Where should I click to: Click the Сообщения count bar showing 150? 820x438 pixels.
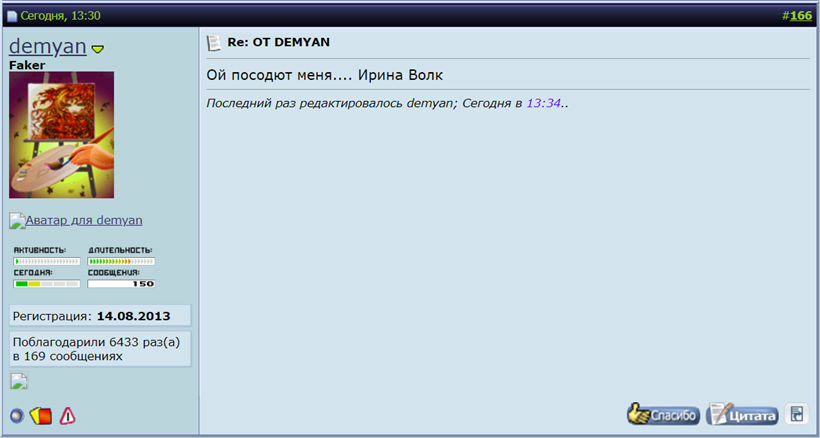(x=121, y=284)
